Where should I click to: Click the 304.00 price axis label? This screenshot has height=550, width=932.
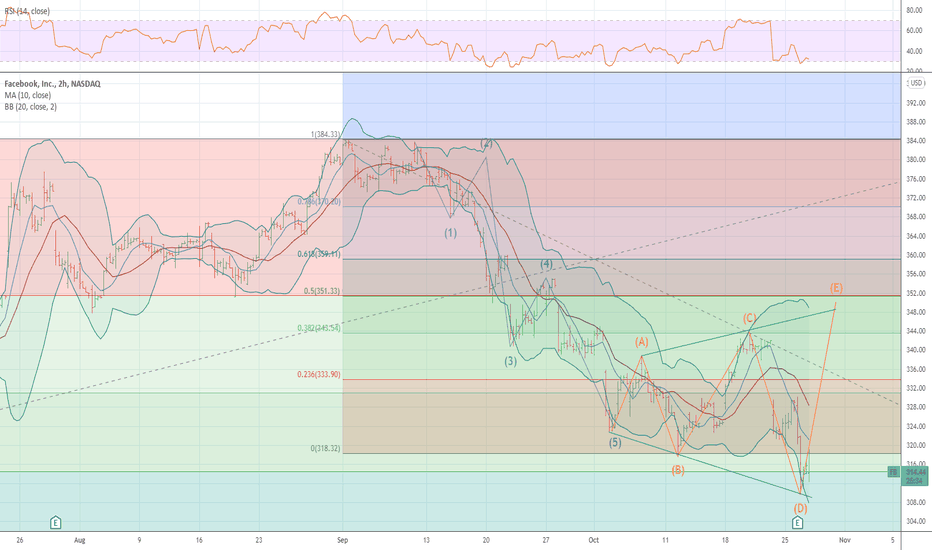coord(916,521)
